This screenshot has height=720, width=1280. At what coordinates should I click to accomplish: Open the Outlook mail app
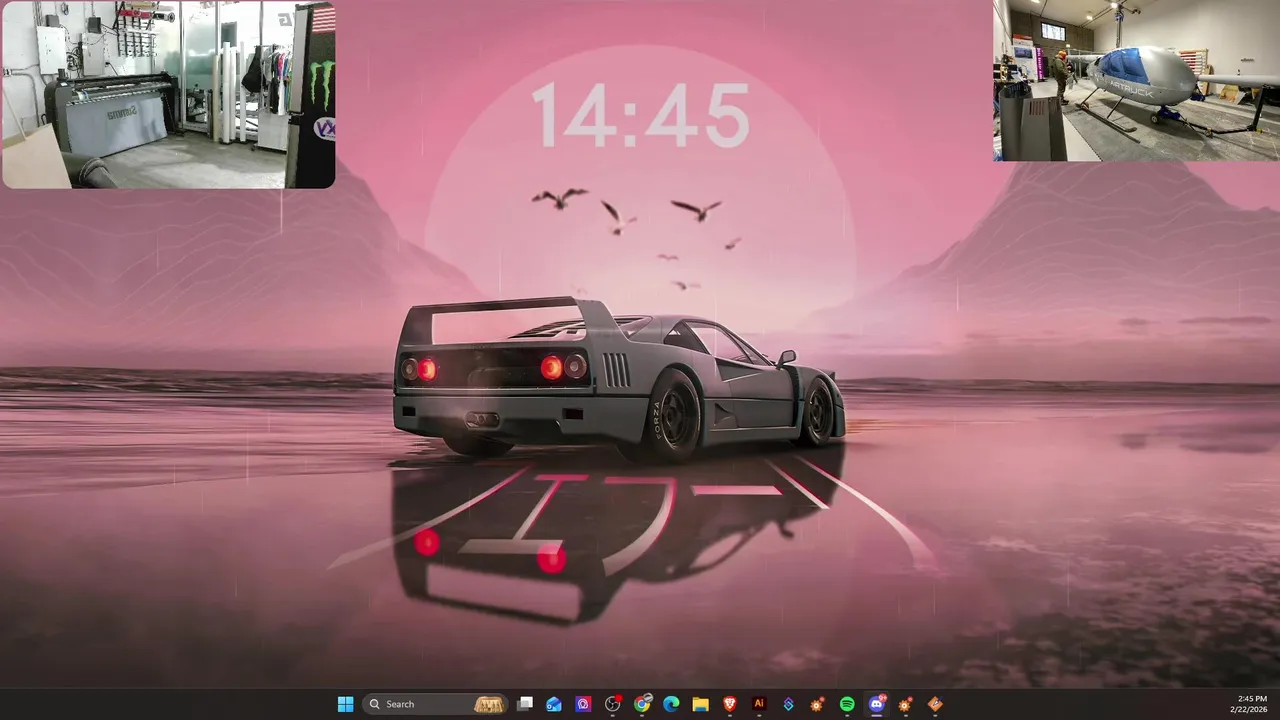554,704
